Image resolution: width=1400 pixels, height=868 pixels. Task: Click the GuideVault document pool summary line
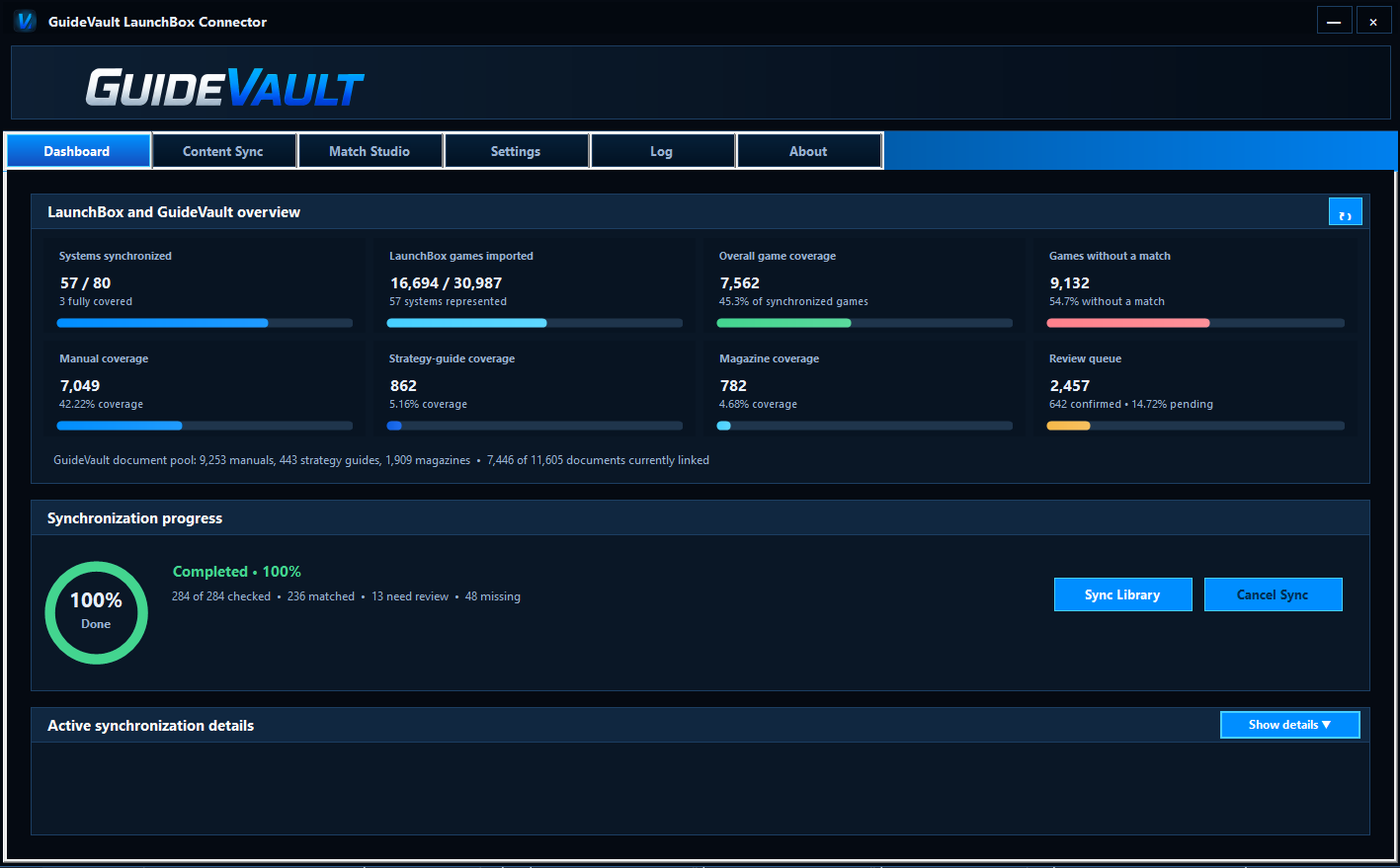(381, 460)
